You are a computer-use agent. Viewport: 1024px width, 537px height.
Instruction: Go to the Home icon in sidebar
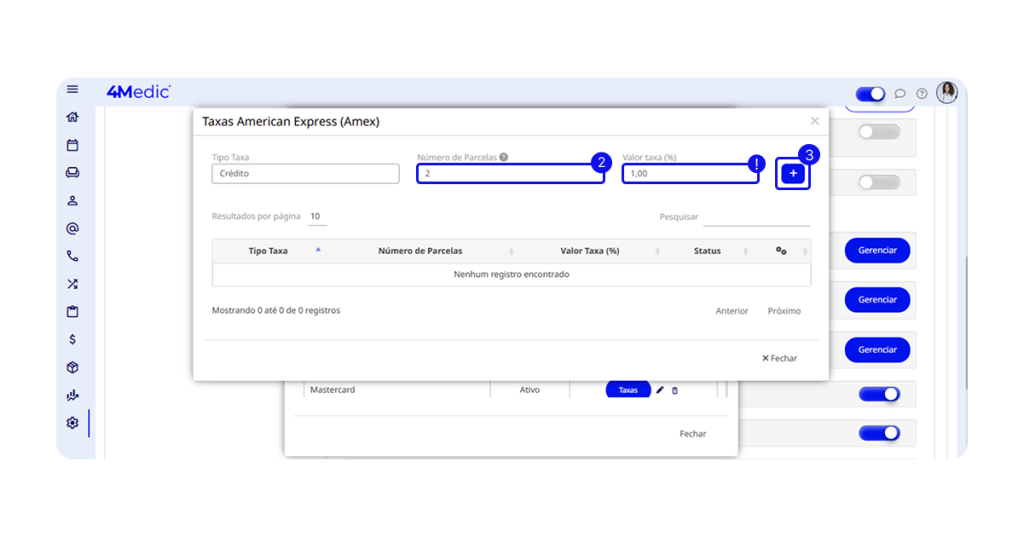(x=72, y=117)
